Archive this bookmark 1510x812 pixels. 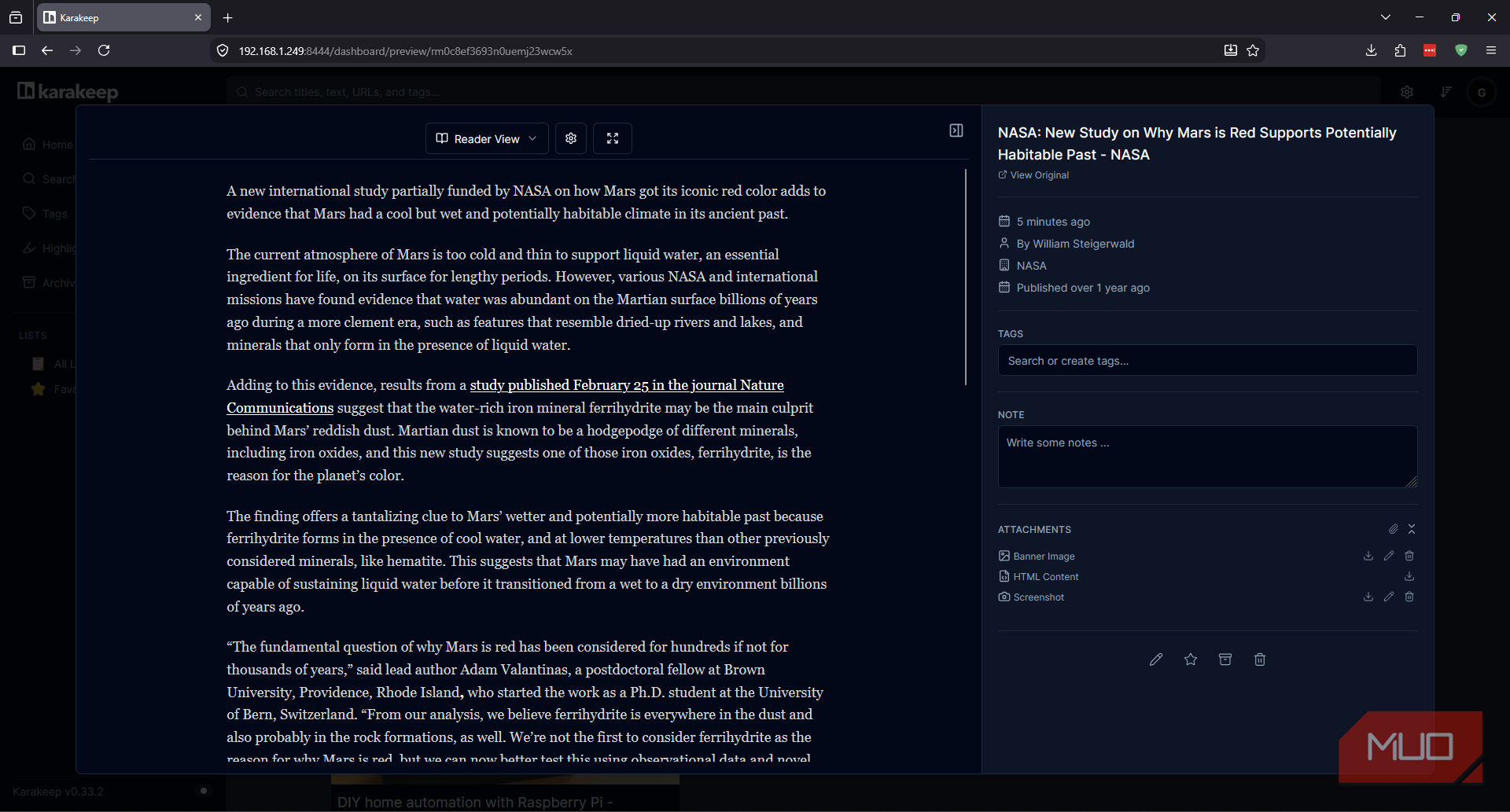1225,660
